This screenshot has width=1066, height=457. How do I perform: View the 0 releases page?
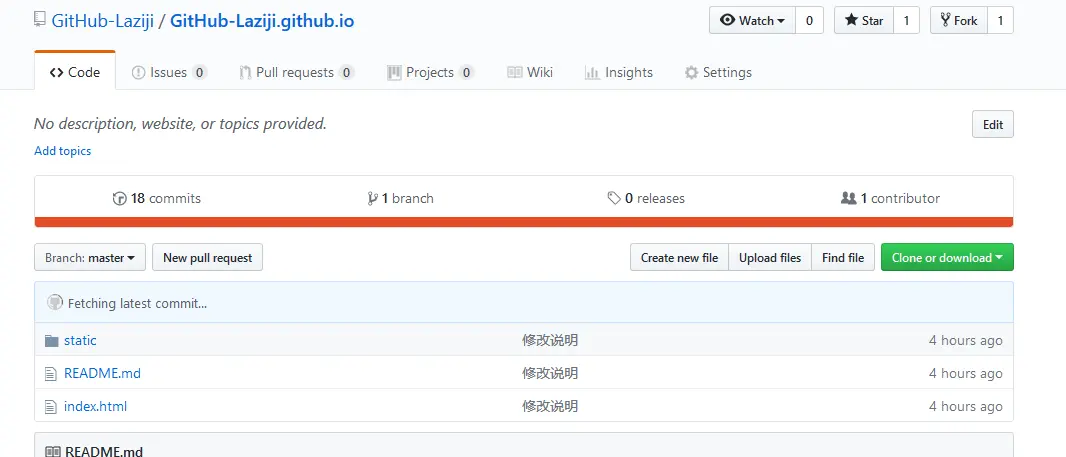point(646,199)
